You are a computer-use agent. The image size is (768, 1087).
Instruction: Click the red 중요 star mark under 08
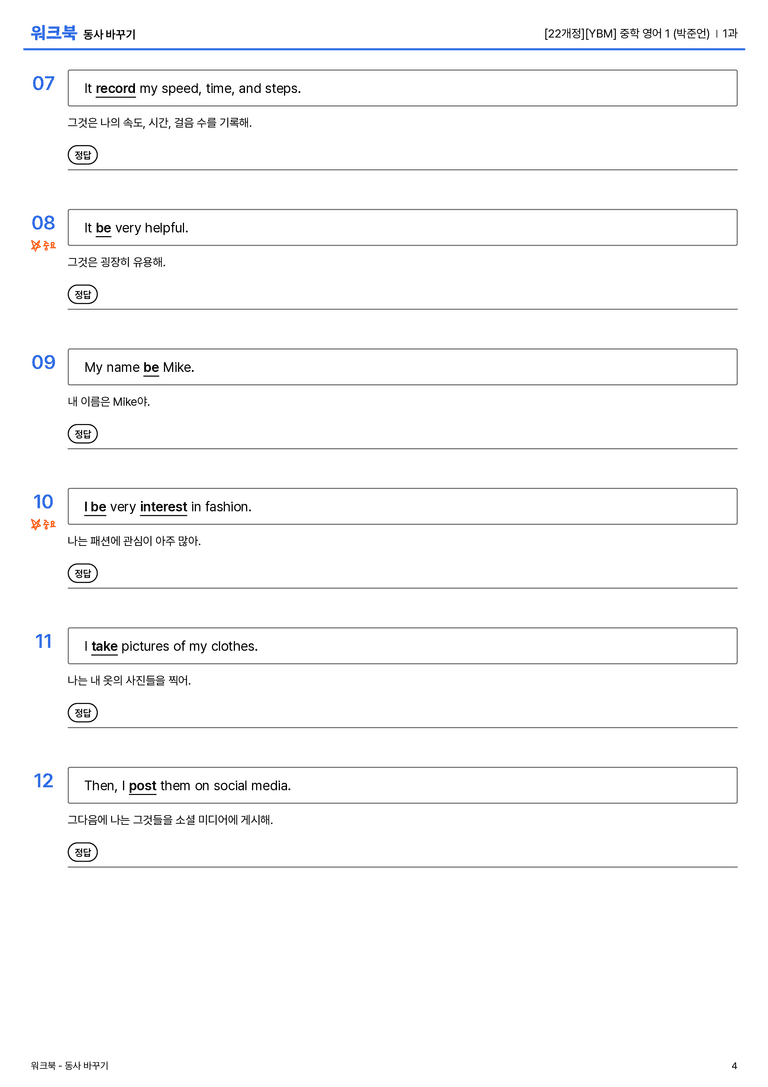pyautogui.click(x=43, y=245)
